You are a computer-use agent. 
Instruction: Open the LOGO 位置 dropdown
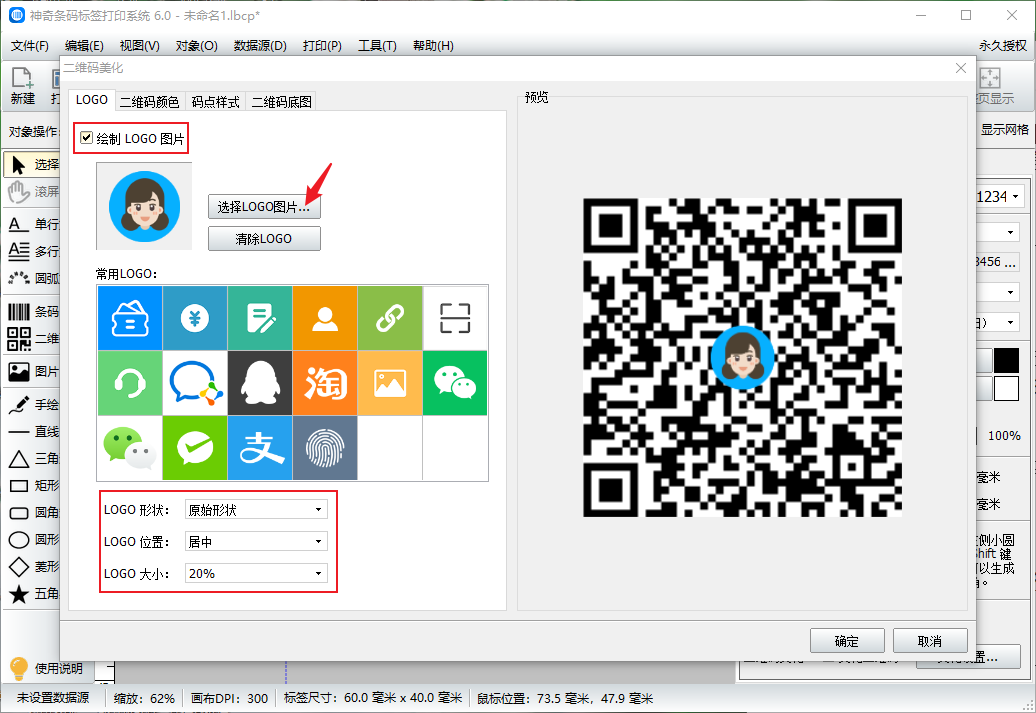[x=256, y=541]
